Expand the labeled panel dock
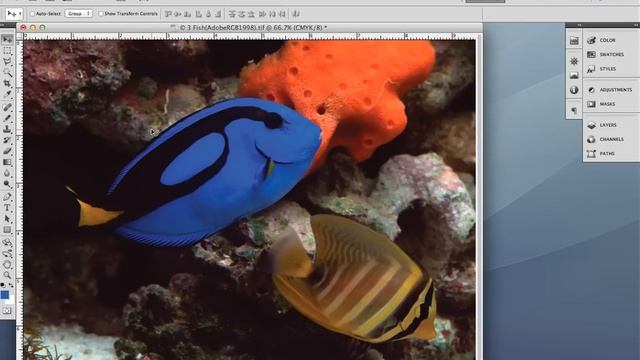Image resolution: width=640 pixels, height=360 pixels. [x=636, y=25]
